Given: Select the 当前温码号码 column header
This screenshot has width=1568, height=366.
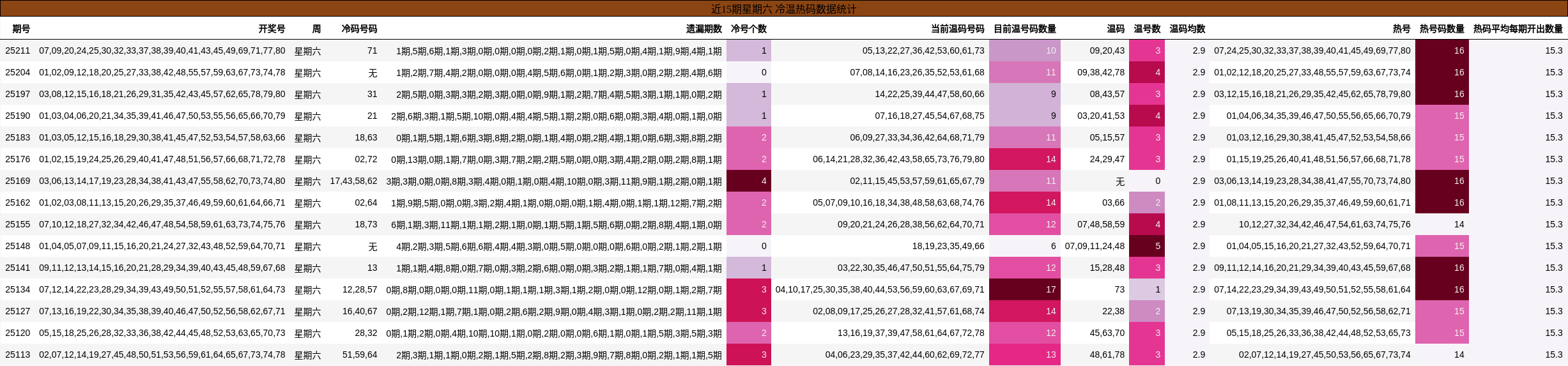Looking at the screenshot, I should click(x=957, y=29).
